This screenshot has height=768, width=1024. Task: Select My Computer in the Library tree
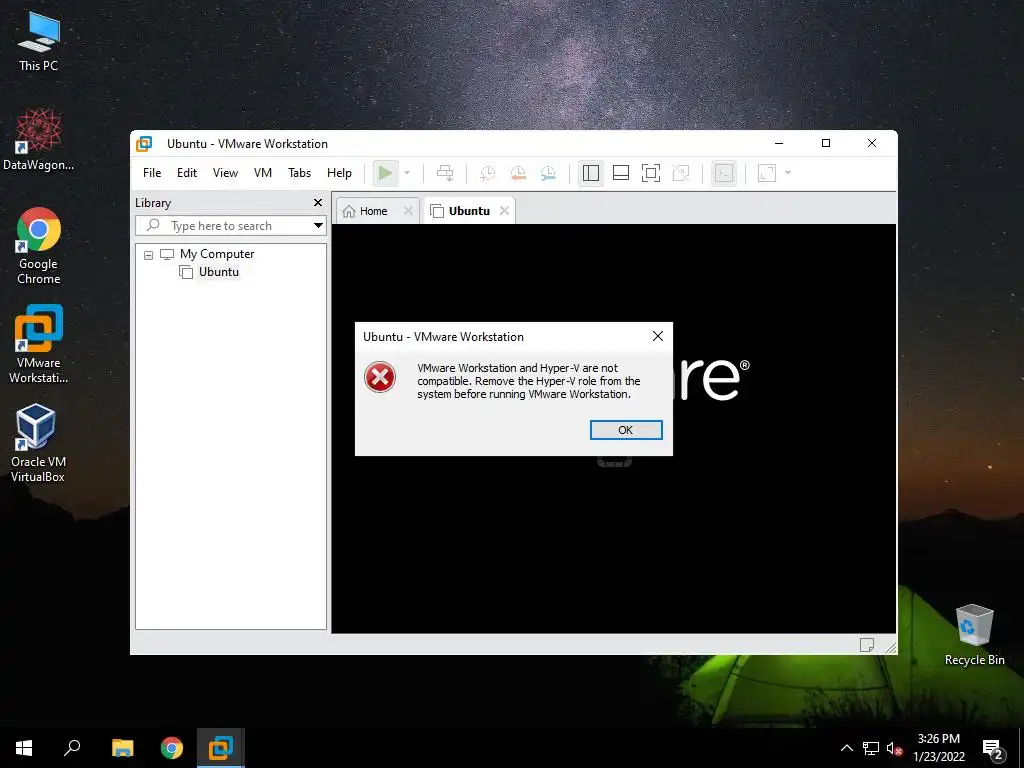(x=216, y=254)
